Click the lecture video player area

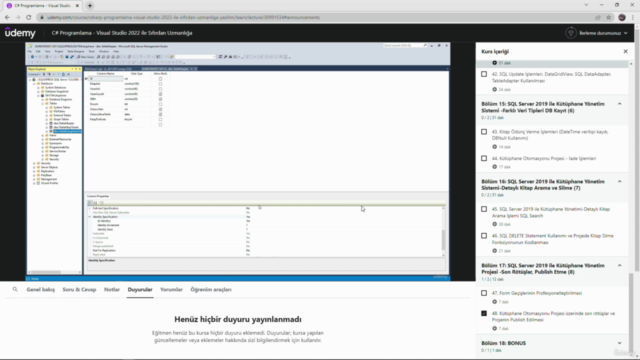tap(238, 161)
